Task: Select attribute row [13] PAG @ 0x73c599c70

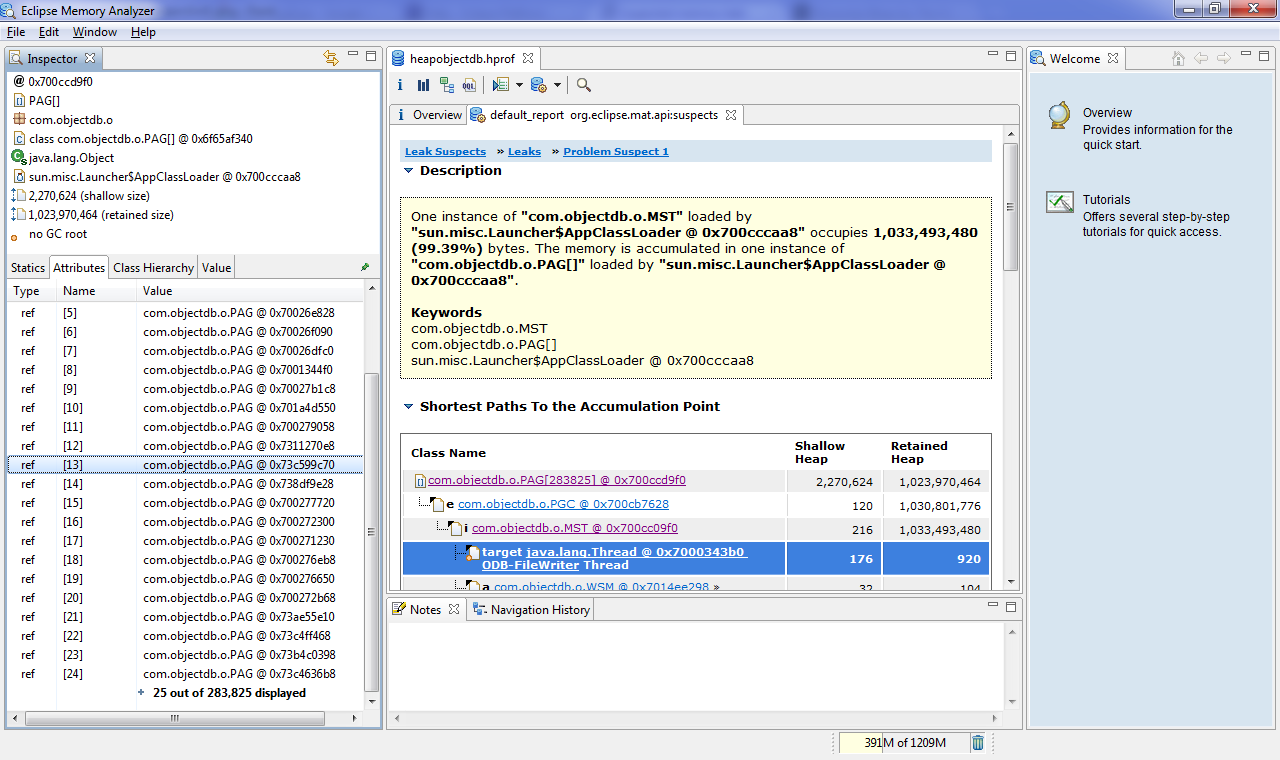Action: pyautogui.click(x=185, y=465)
